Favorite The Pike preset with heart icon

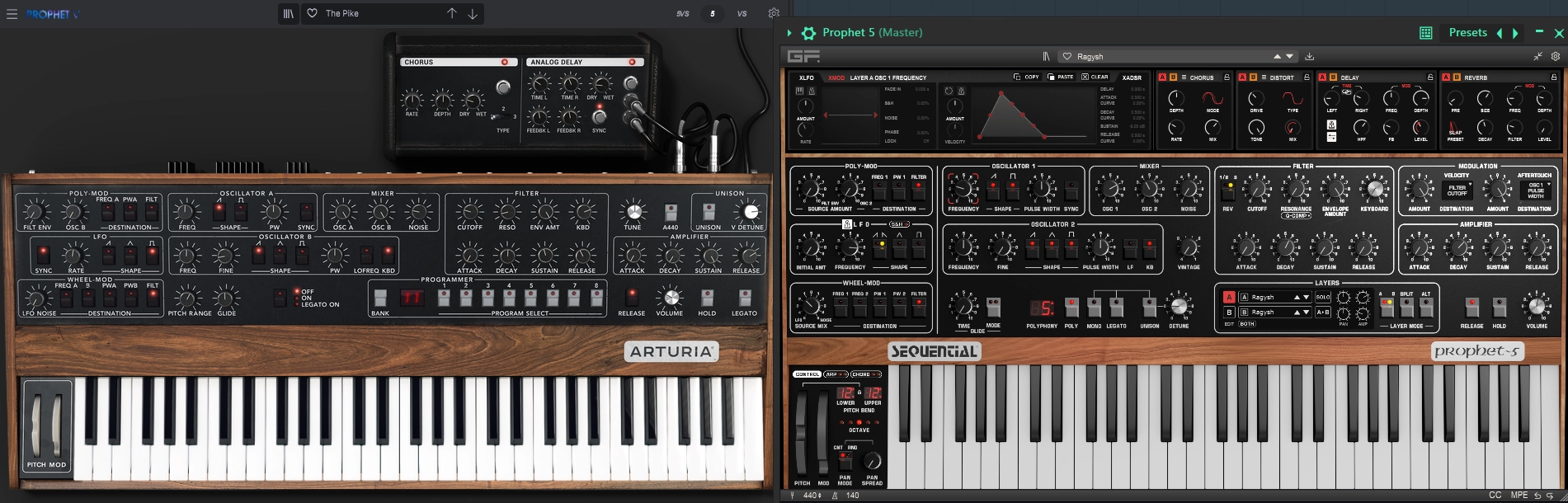[x=312, y=13]
